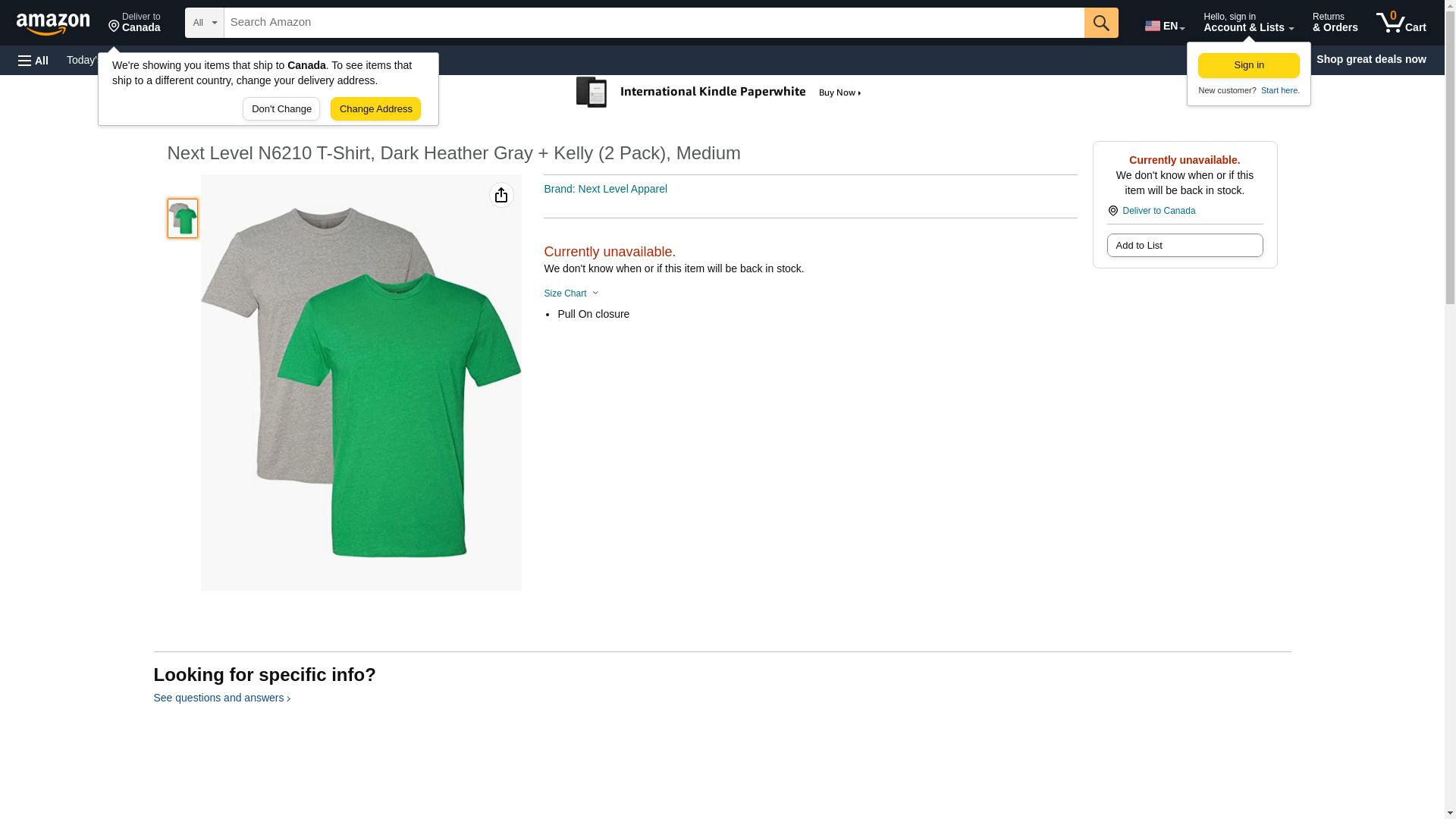Click the share icon on product image
Viewport: 1456px width, 819px height.
500,196
